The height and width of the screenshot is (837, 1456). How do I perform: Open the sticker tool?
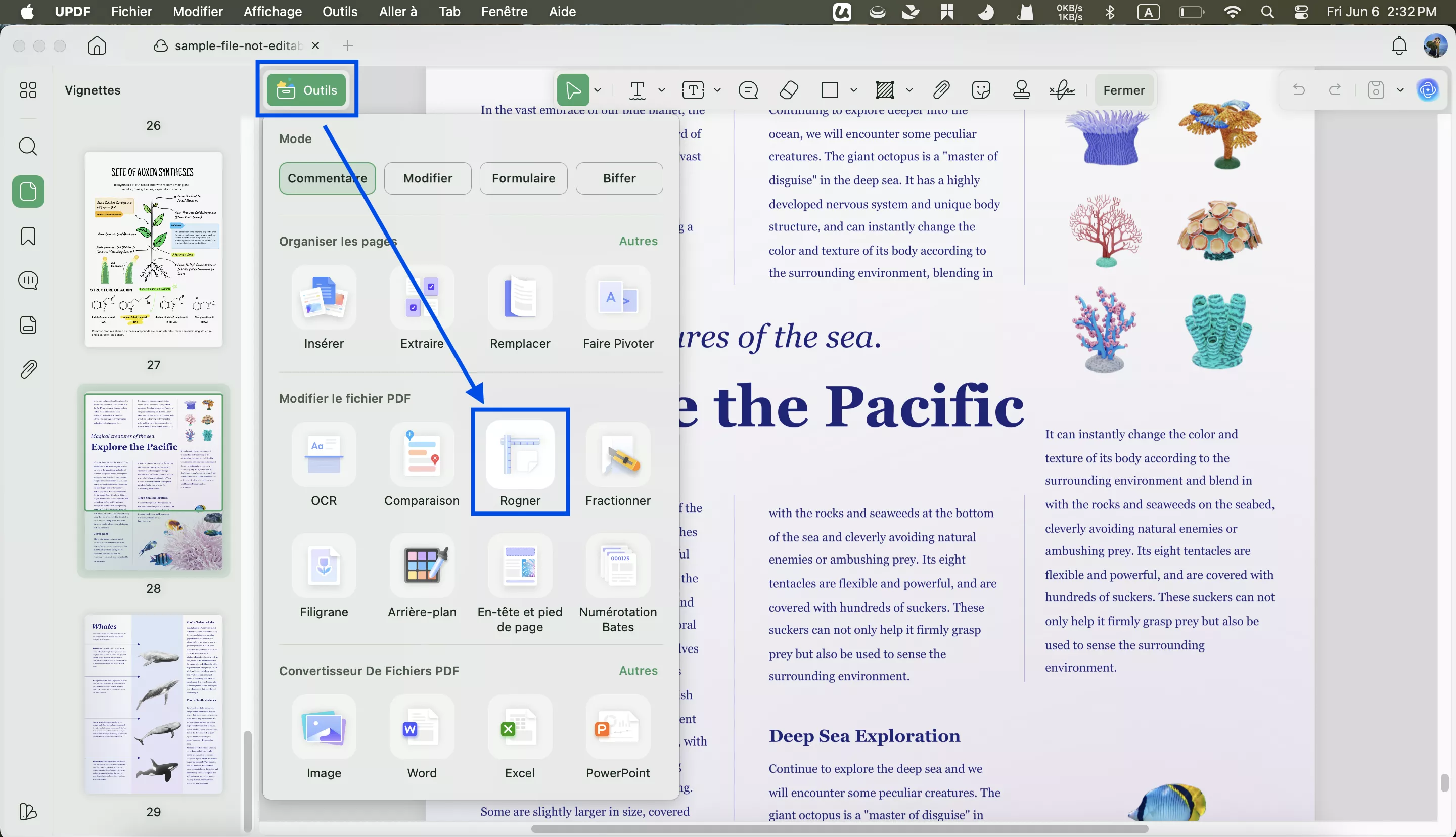click(x=981, y=90)
